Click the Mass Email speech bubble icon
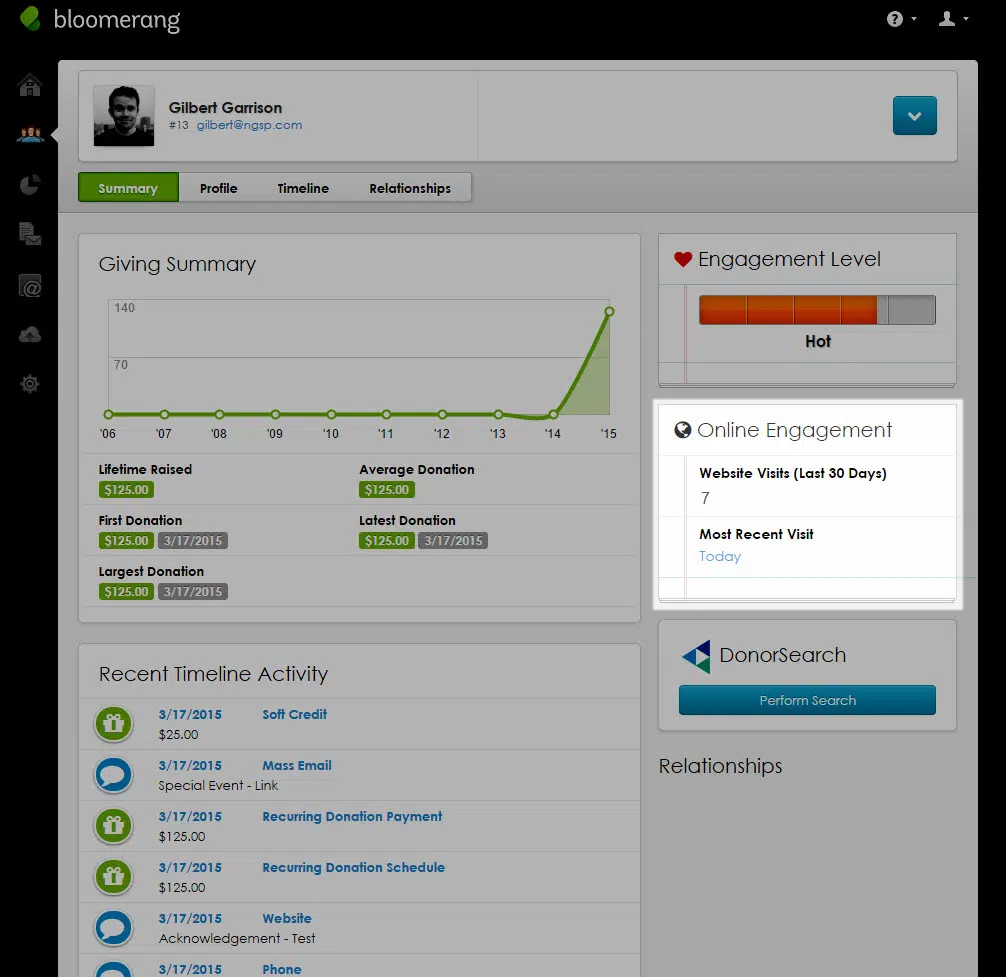 (114, 775)
